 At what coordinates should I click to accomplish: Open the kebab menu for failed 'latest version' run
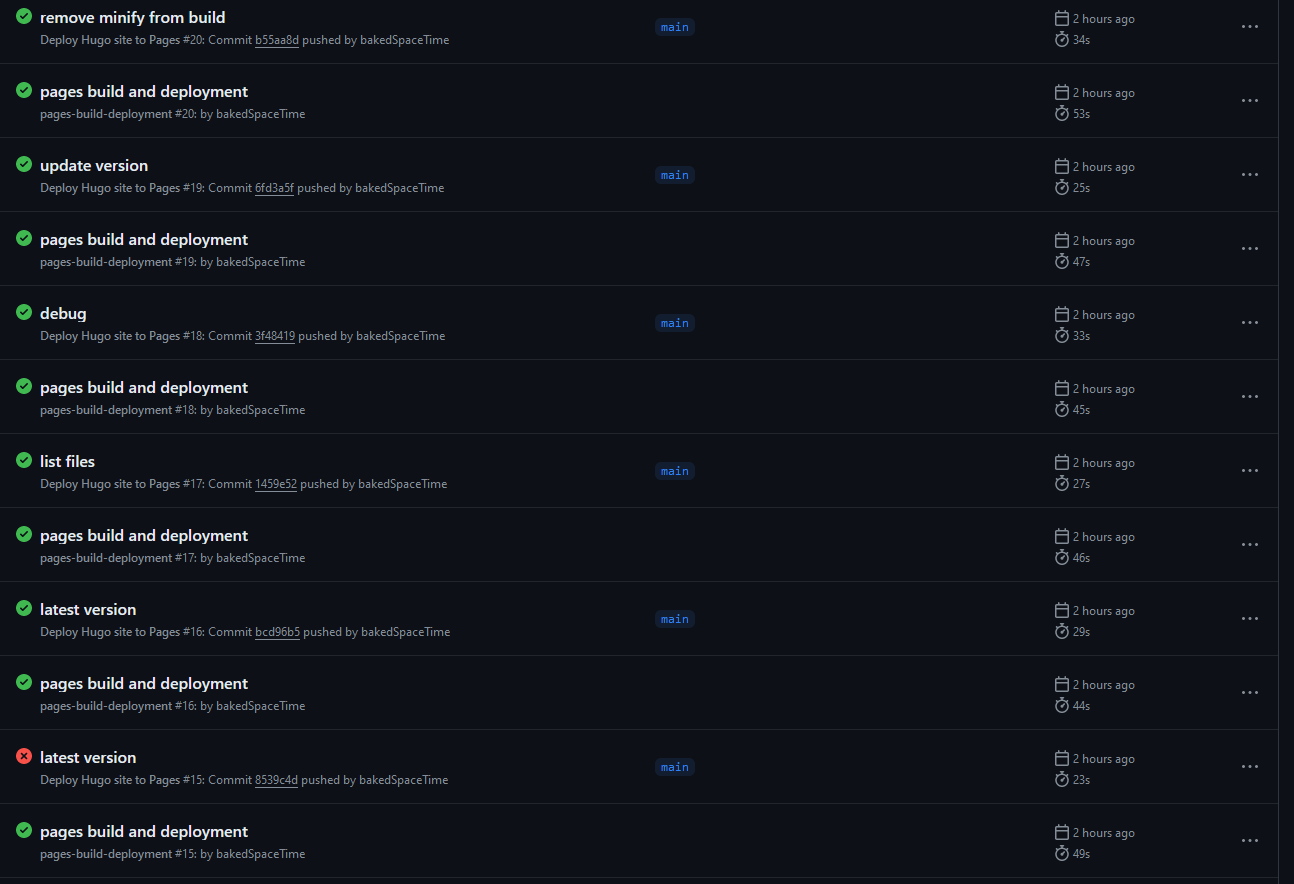(x=1249, y=766)
